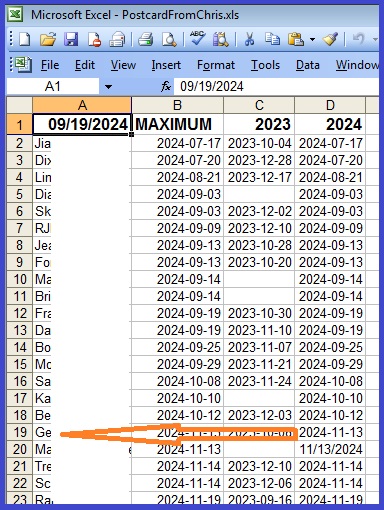Click the Print icon in the toolbar

pyautogui.click(x=146, y=40)
